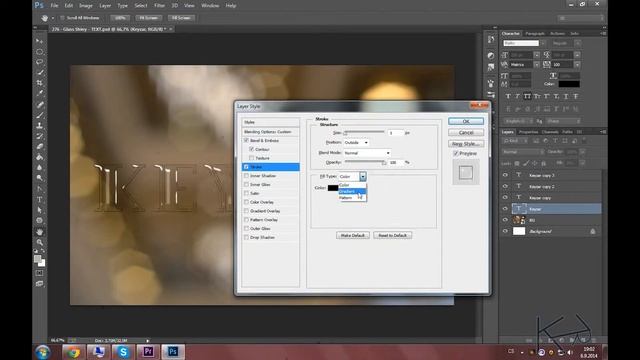
Task: Select the Blur tool
Action: coord(40,167)
